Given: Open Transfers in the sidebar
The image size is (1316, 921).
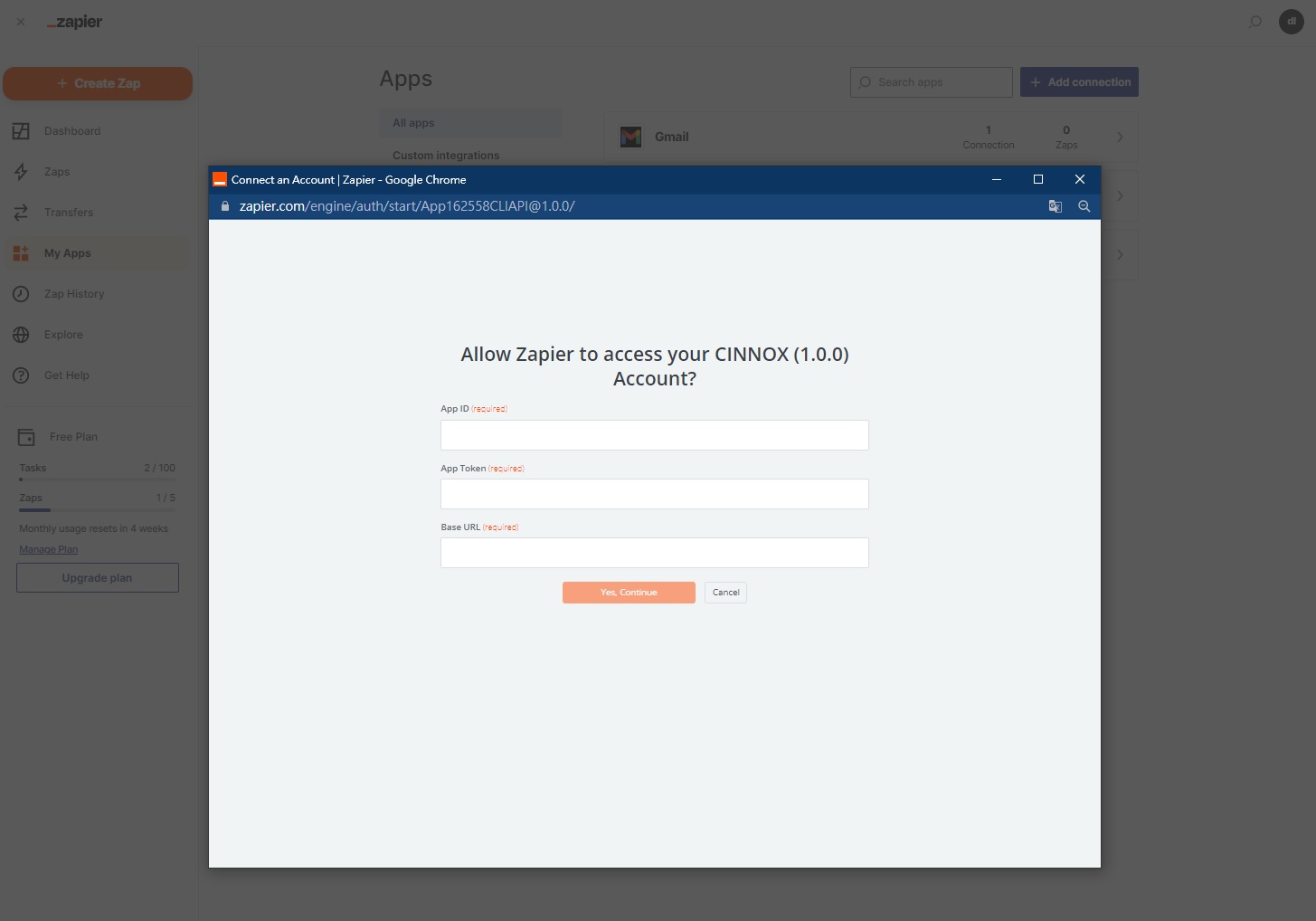Looking at the screenshot, I should click(x=69, y=213).
